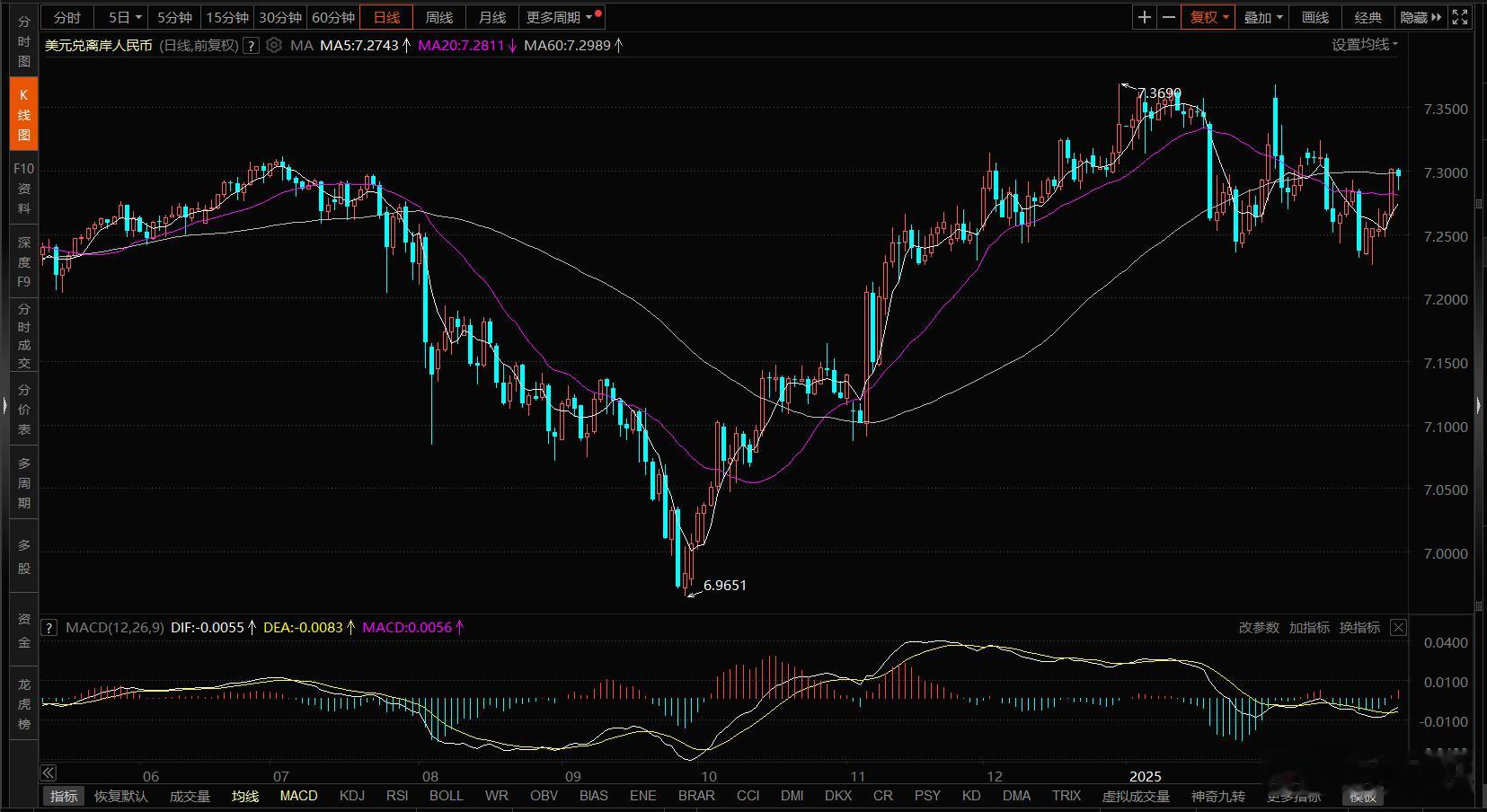Close the MACD indicator panel
The image size is (1487, 812).
1398,628
